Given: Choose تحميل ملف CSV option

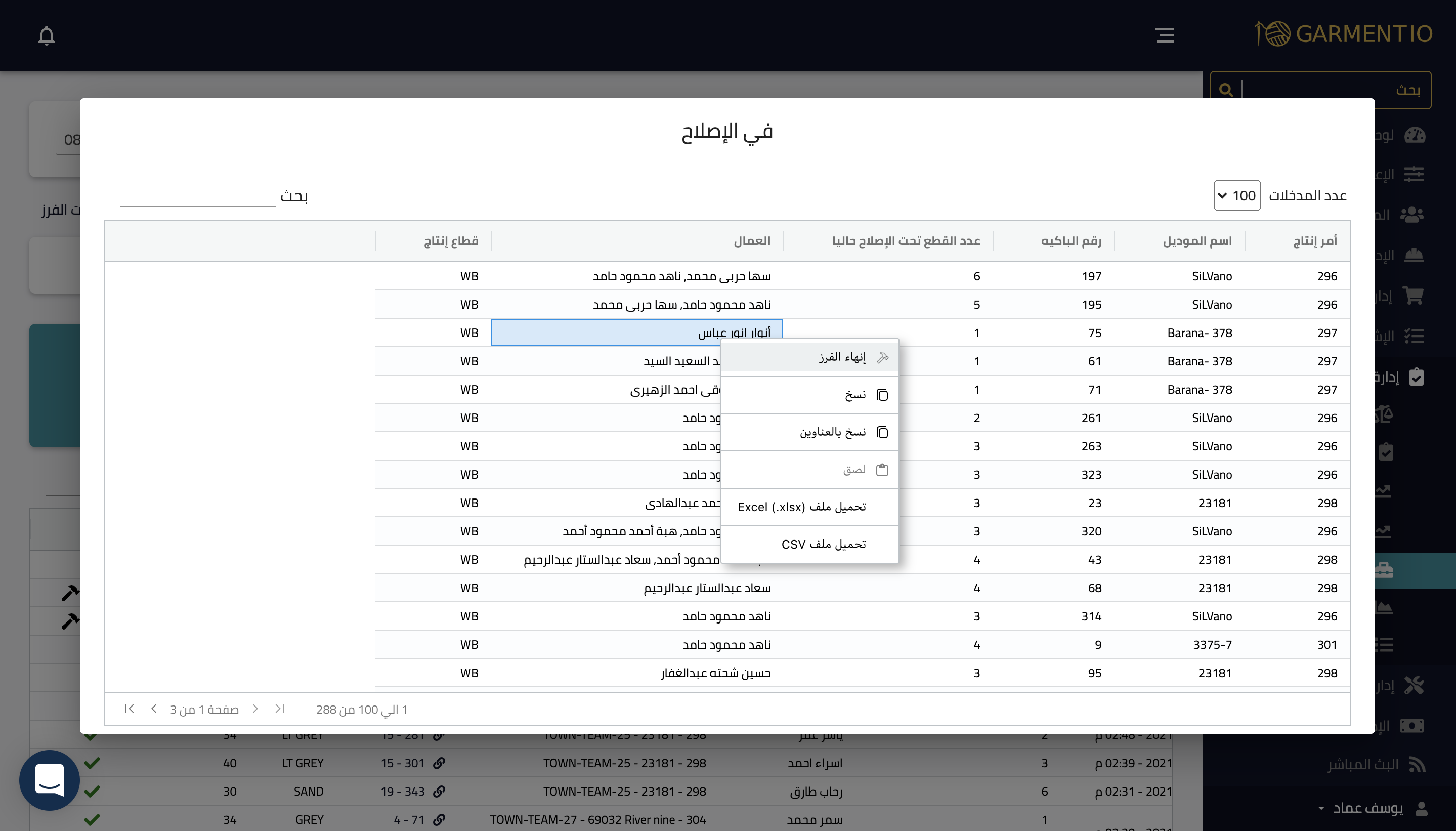Looking at the screenshot, I should coord(809,545).
